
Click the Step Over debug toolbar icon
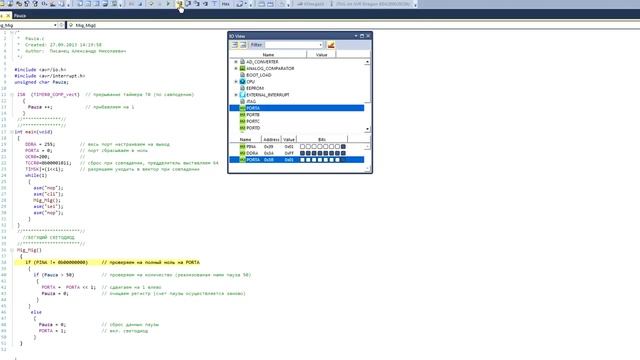click(188, 4)
